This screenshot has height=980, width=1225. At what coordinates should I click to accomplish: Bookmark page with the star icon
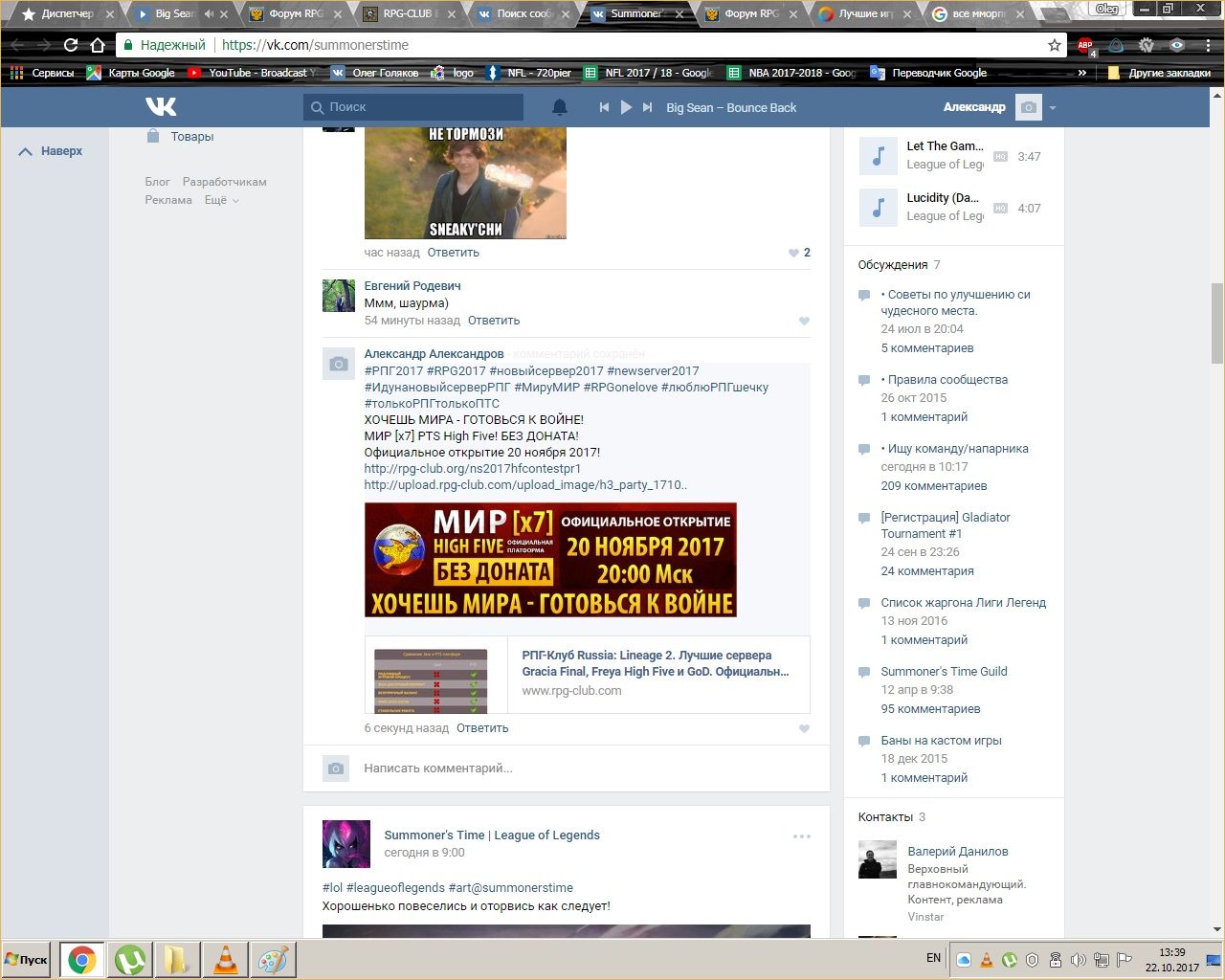point(1054,45)
